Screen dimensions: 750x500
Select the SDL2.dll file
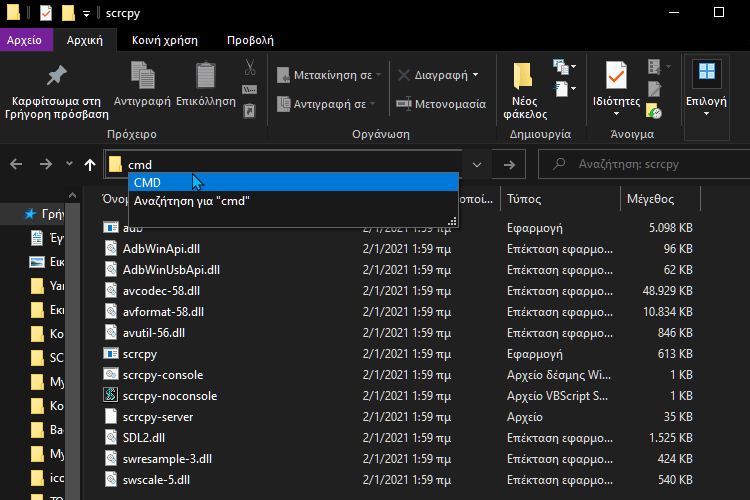coord(143,438)
